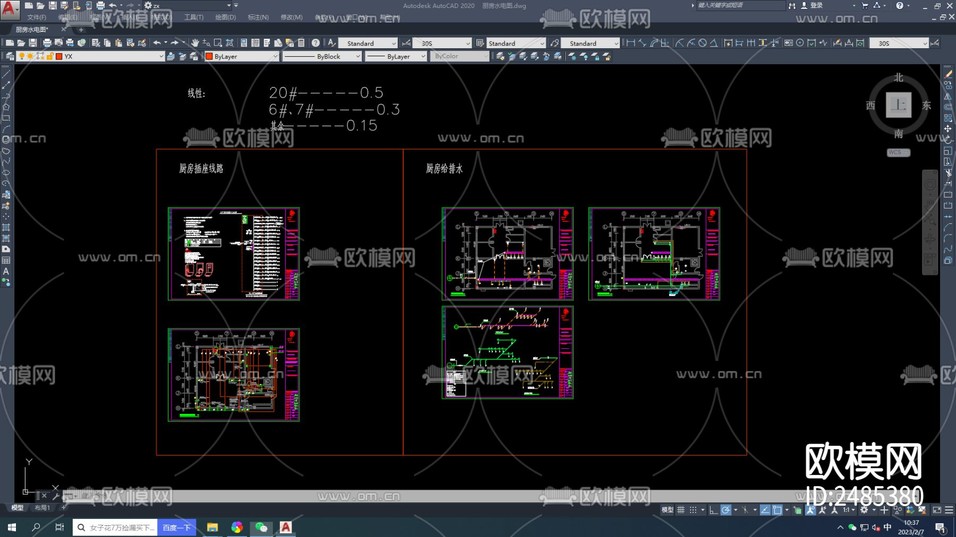
Task: Switch to the 厨房水电图 drawing tab
Action: pos(32,29)
